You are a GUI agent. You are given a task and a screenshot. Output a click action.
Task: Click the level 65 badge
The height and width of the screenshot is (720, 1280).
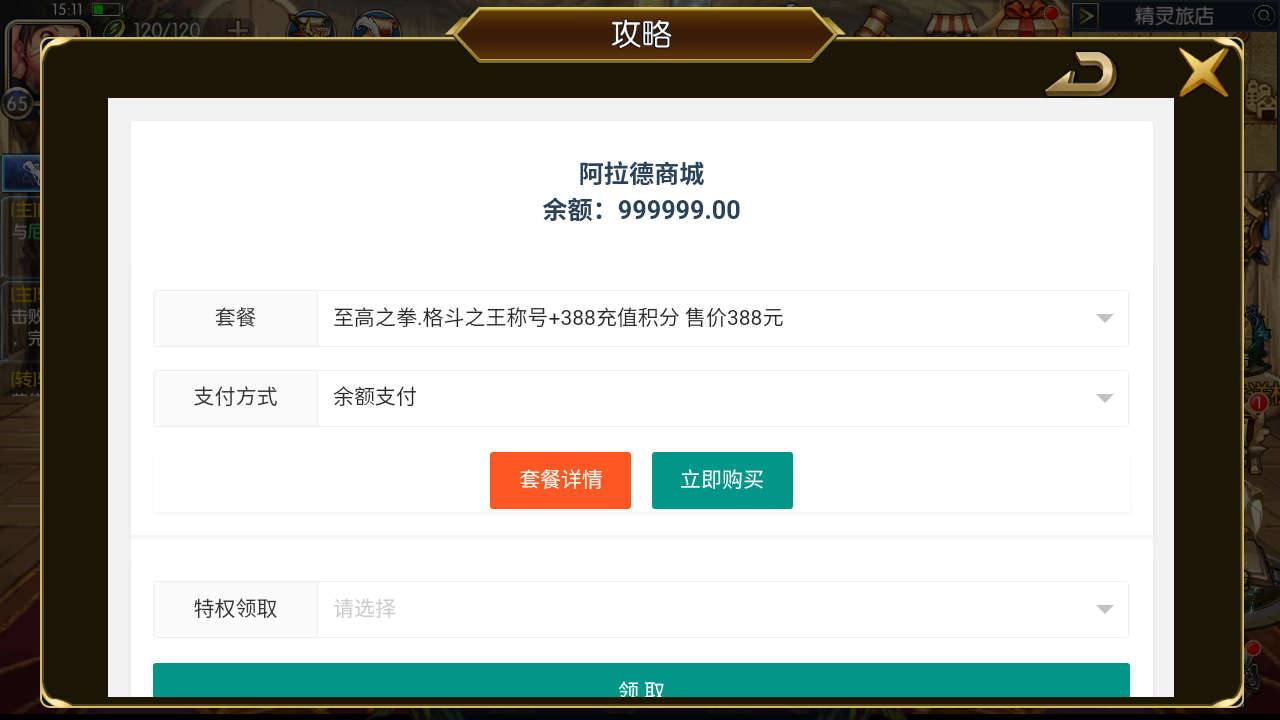17,103
